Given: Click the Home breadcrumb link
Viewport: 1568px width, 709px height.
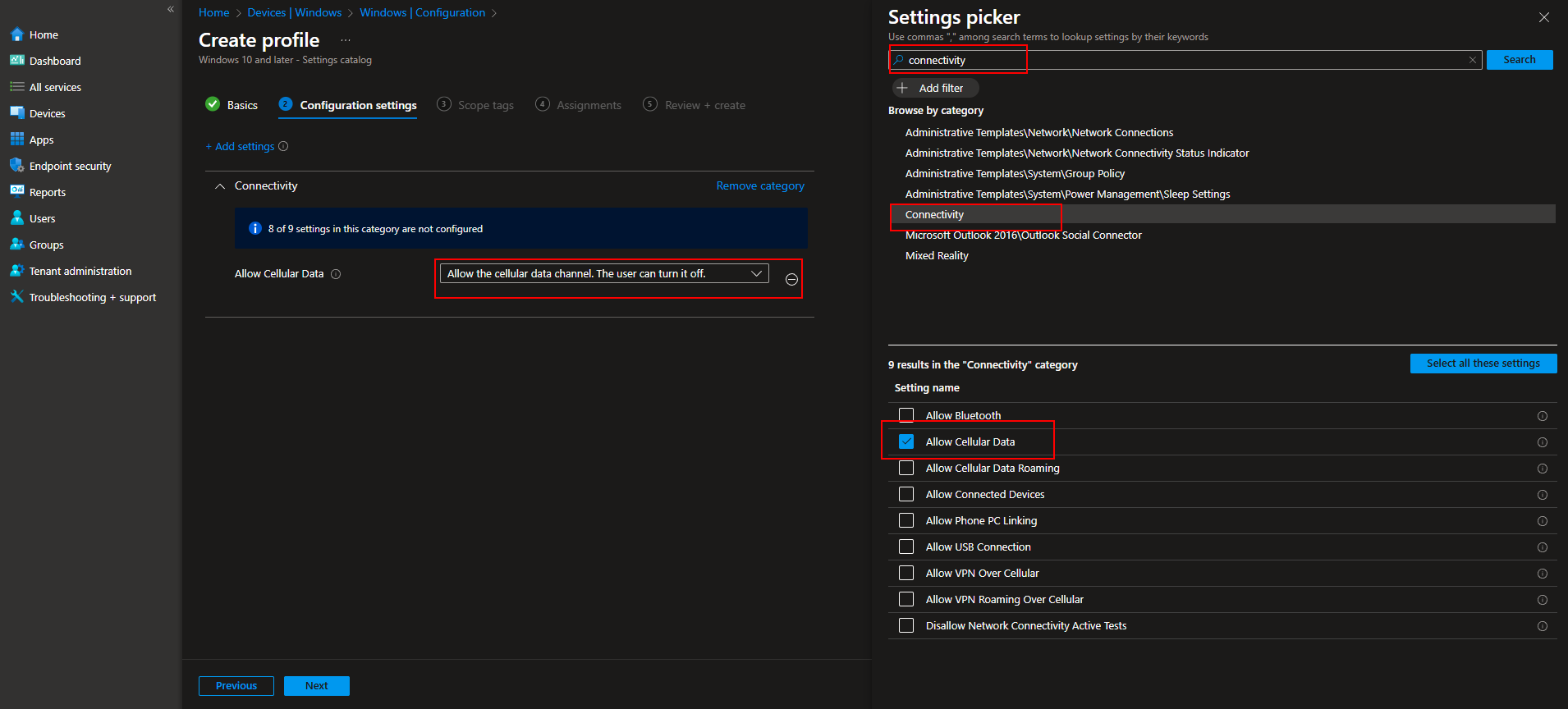Looking at the screenshot, I should point(213,12).
